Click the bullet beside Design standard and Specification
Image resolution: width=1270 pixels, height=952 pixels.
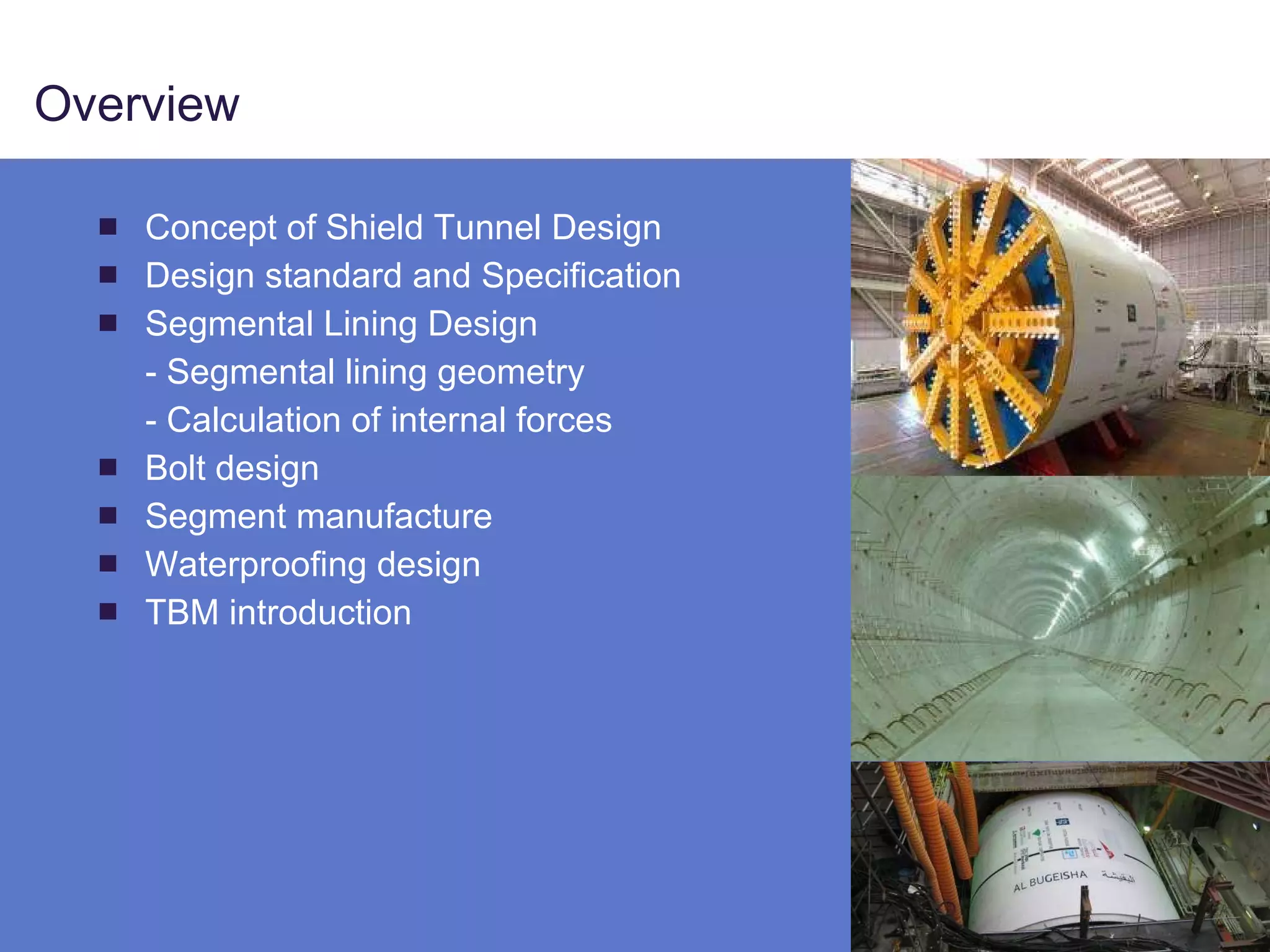coord(108,275)
